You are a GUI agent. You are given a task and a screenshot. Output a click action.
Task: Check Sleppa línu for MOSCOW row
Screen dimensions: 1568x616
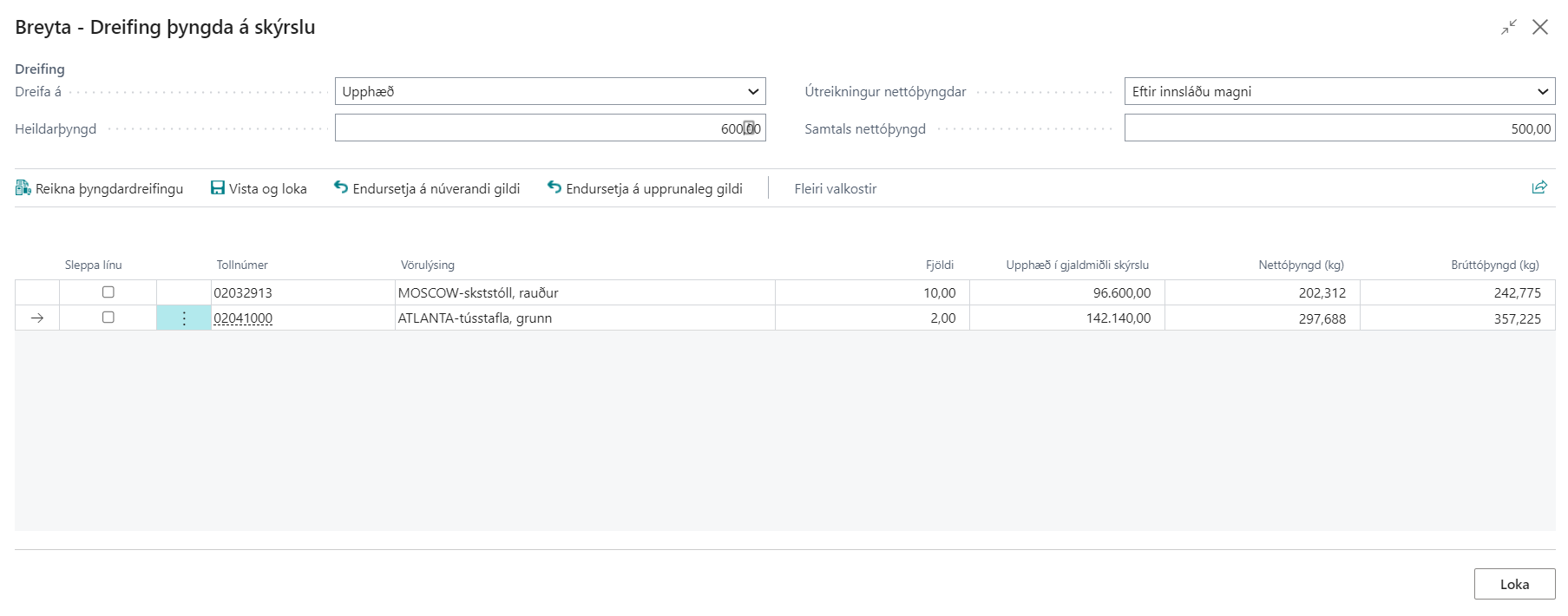click(108, 292)
